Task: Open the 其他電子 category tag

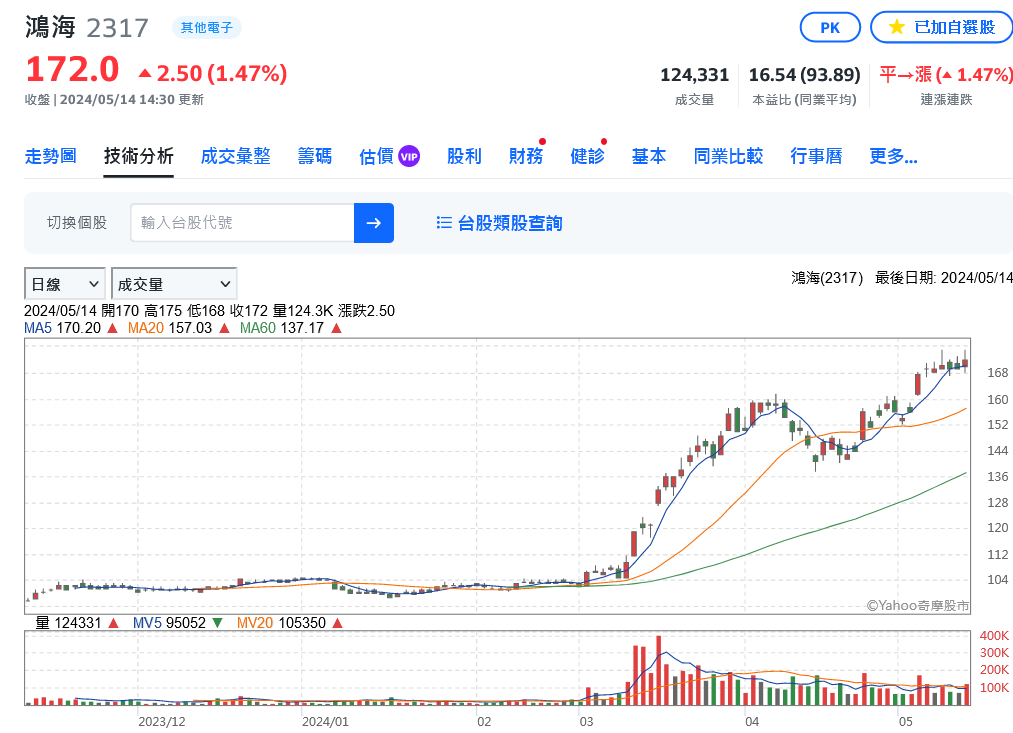Action: click(207, 28)
